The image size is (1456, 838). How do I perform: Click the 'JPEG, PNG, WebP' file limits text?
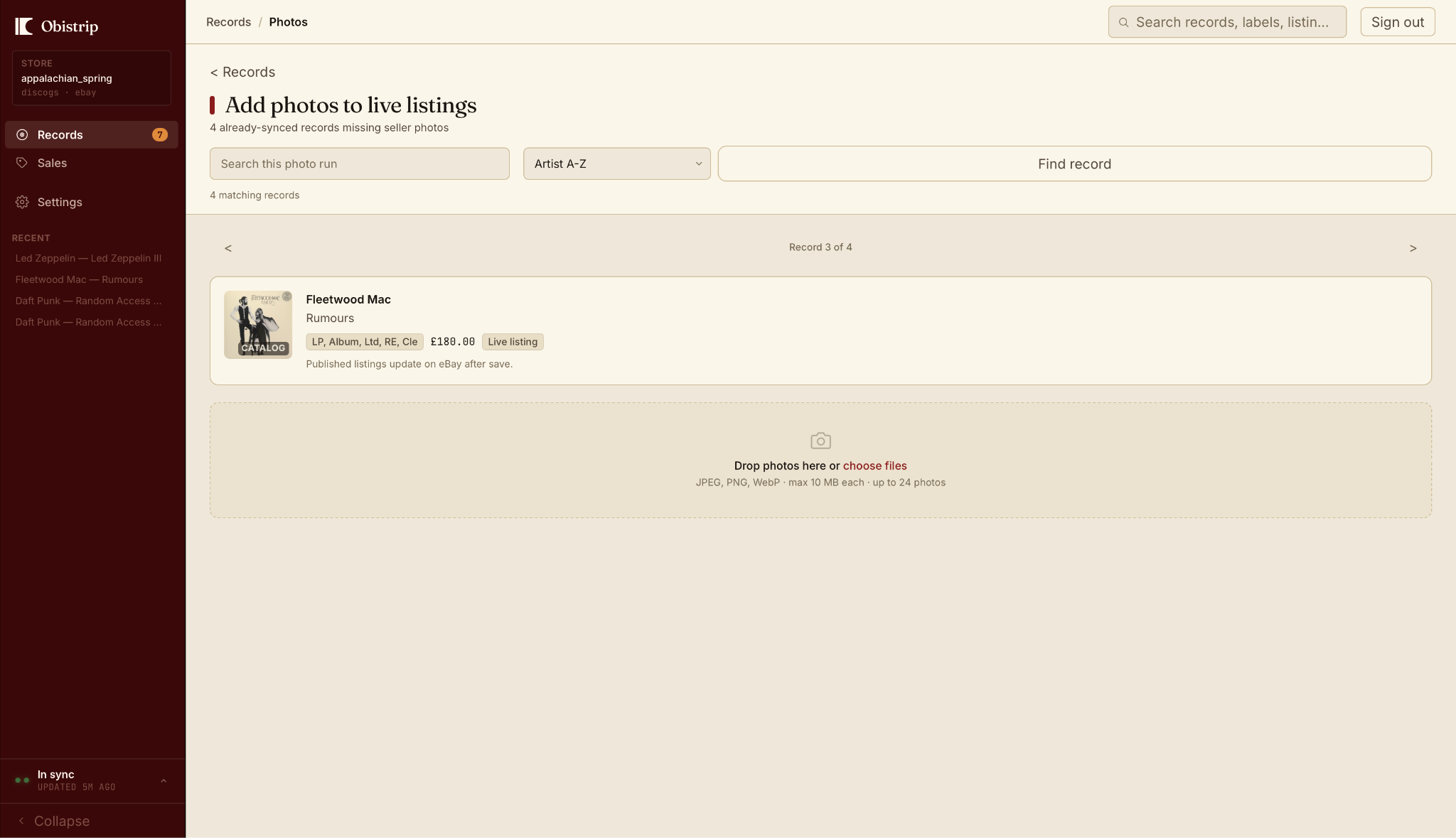tap(820, 483)
